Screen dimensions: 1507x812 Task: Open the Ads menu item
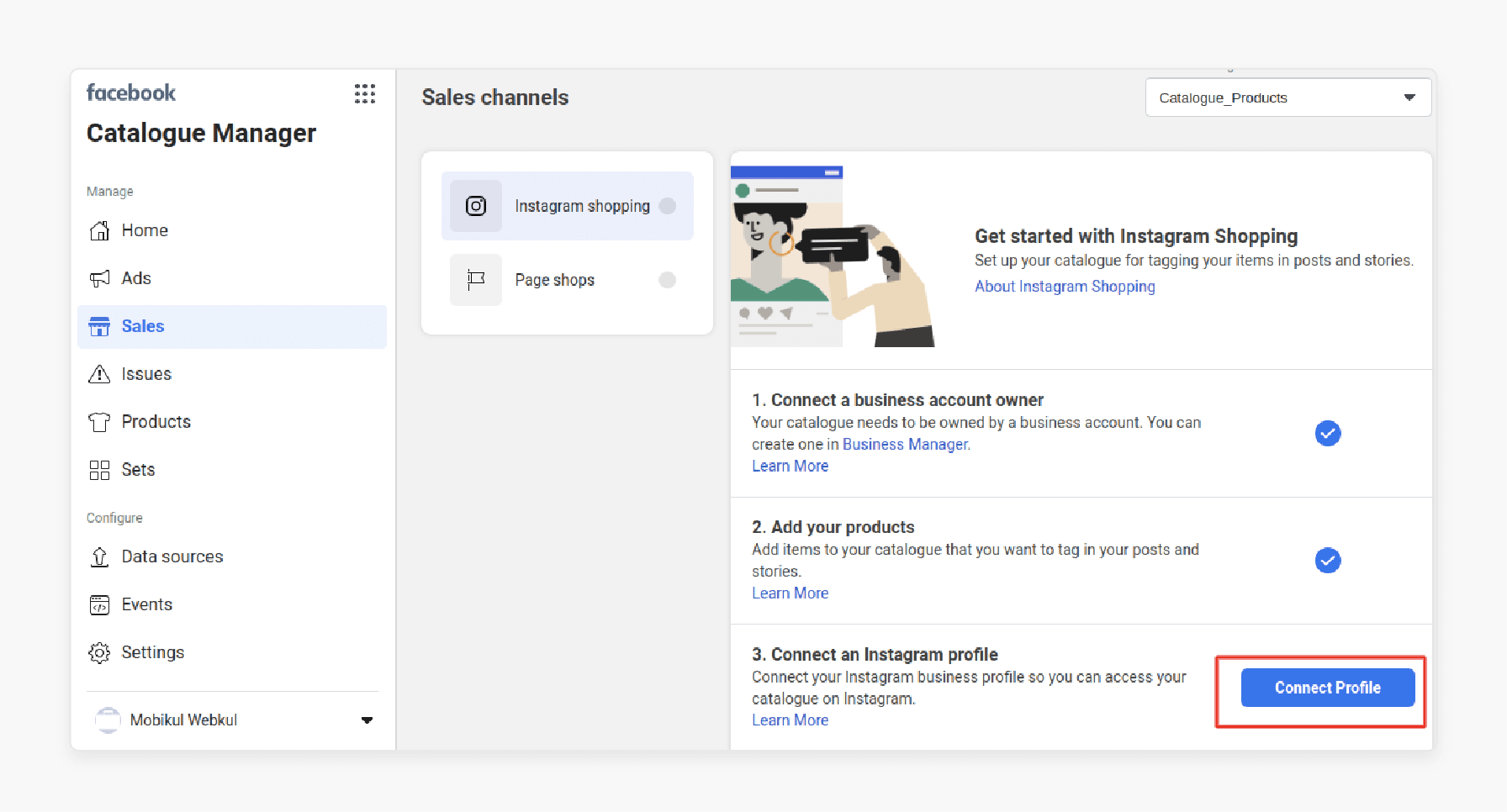click(x=232, y=278)
